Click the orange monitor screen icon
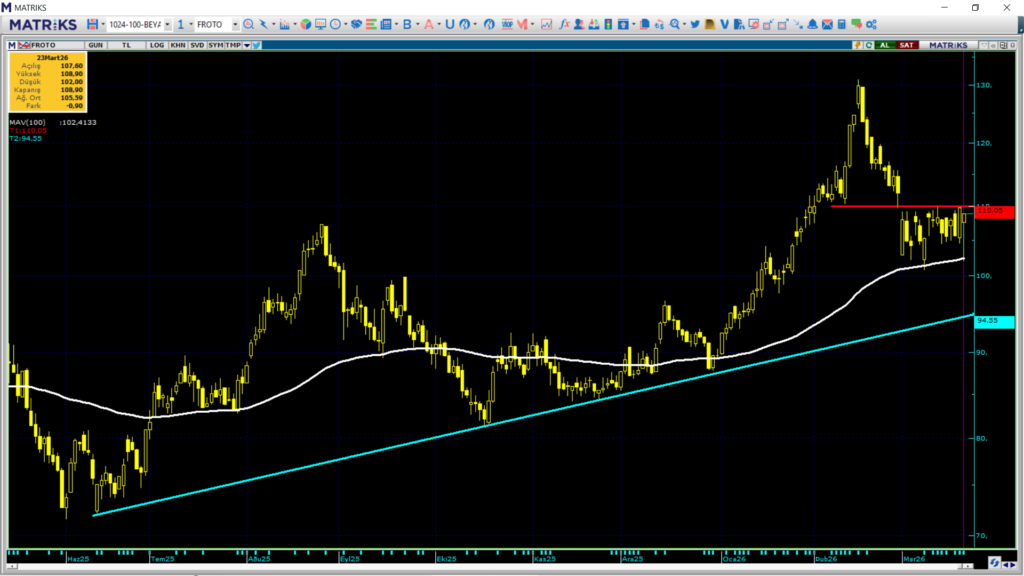The image size is (1024, 576). coord(320,24)
